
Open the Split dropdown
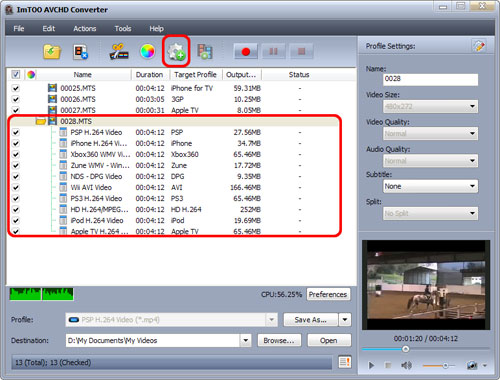(x=430, y=213)
